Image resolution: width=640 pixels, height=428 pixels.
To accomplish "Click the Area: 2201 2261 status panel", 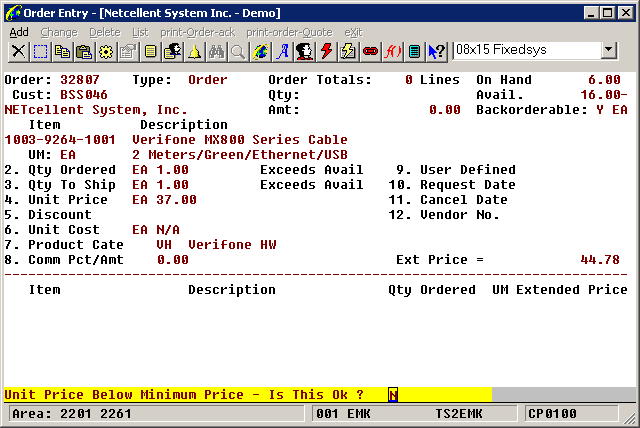I will [x=157, y=414].
